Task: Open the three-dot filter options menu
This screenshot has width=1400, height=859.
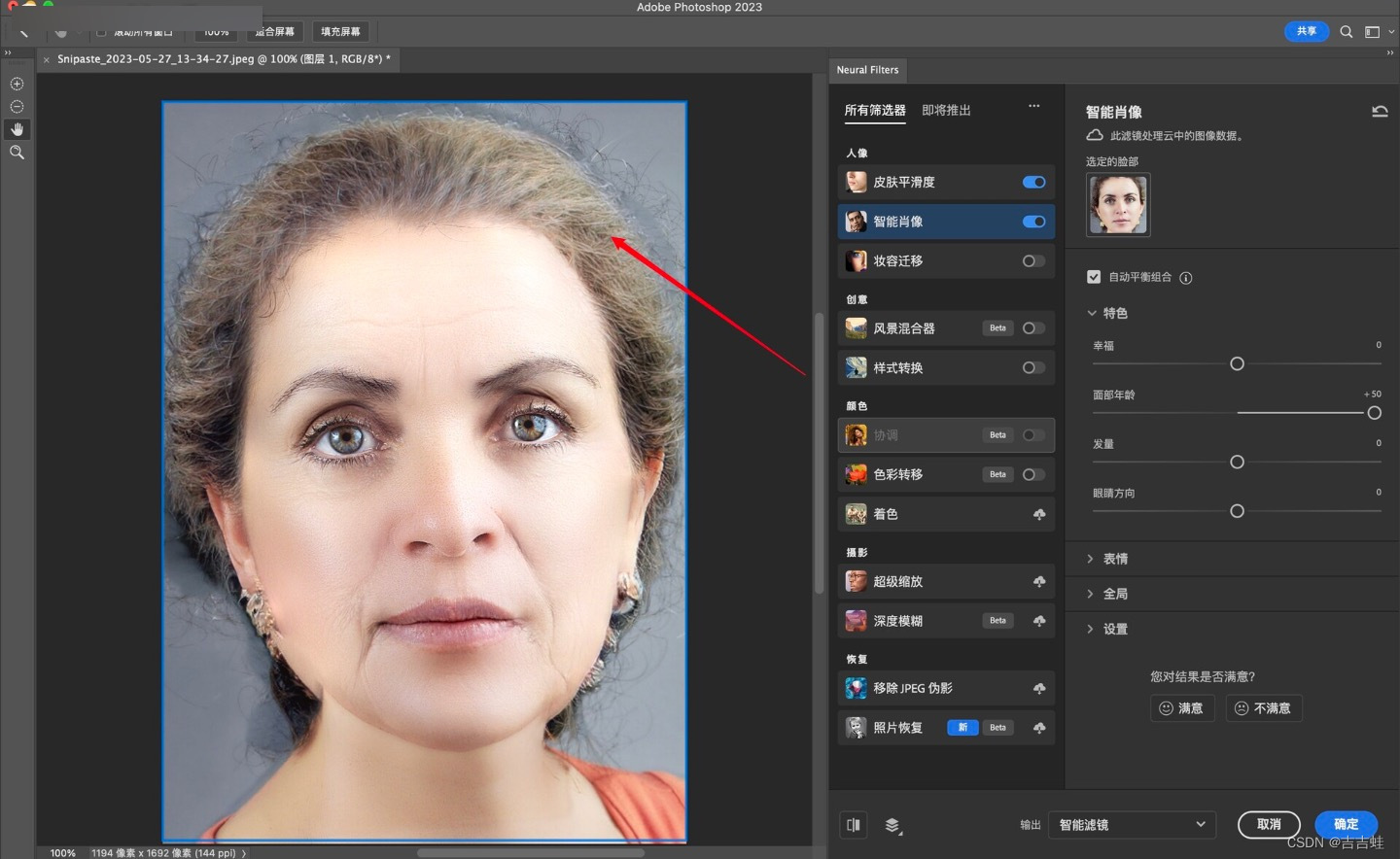Action: coord(1033,106)
